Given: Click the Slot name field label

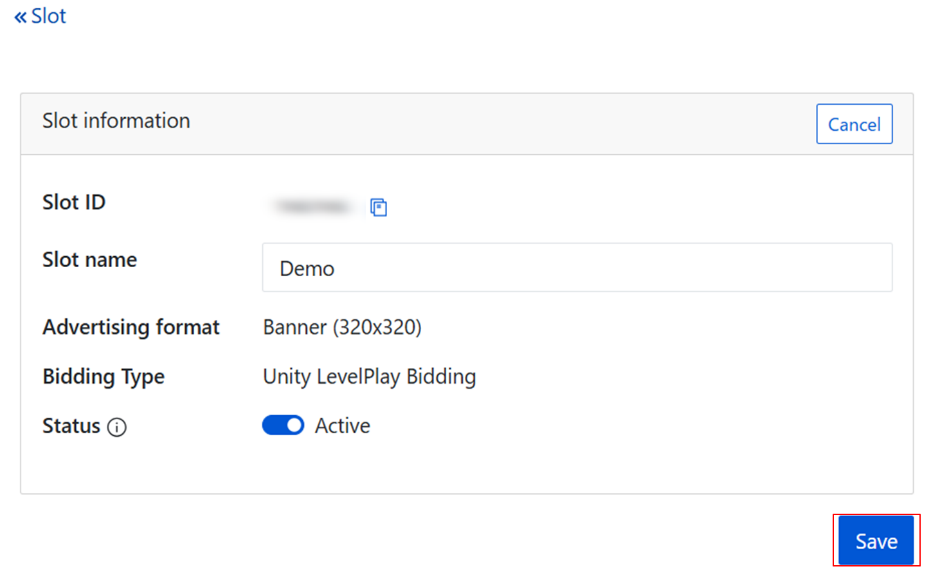Looking at the screenshot, I should click(x=90, y=260).
